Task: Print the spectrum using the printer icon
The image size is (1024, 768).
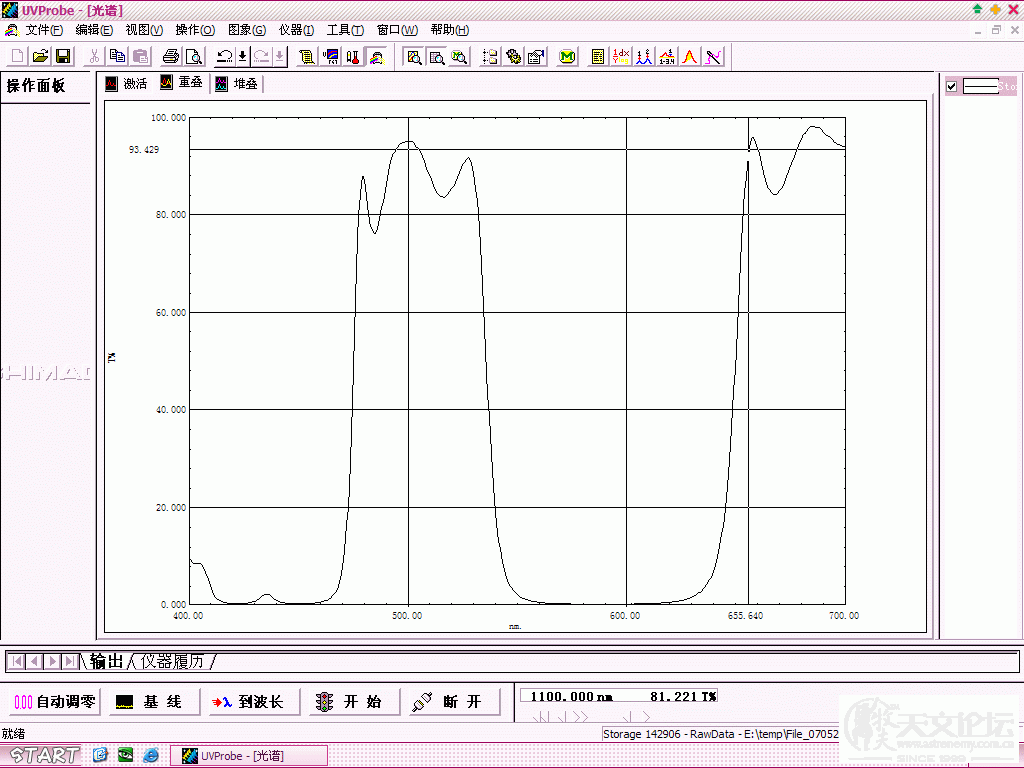Action: (171, 56)
